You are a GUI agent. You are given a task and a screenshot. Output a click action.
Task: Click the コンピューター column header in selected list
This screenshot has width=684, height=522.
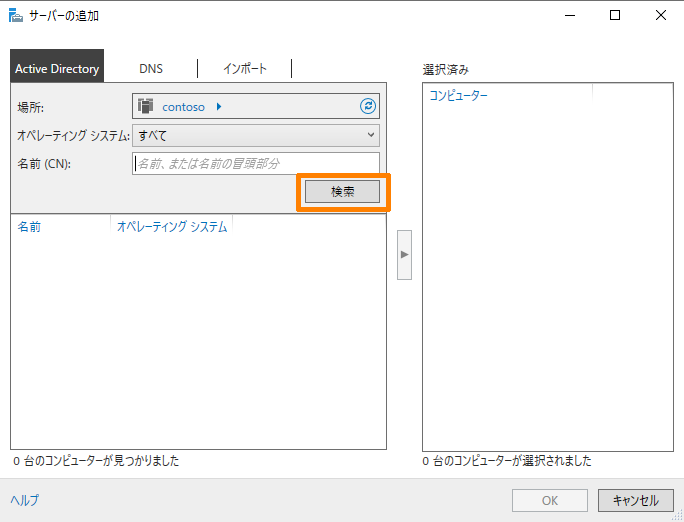point(458,96)
